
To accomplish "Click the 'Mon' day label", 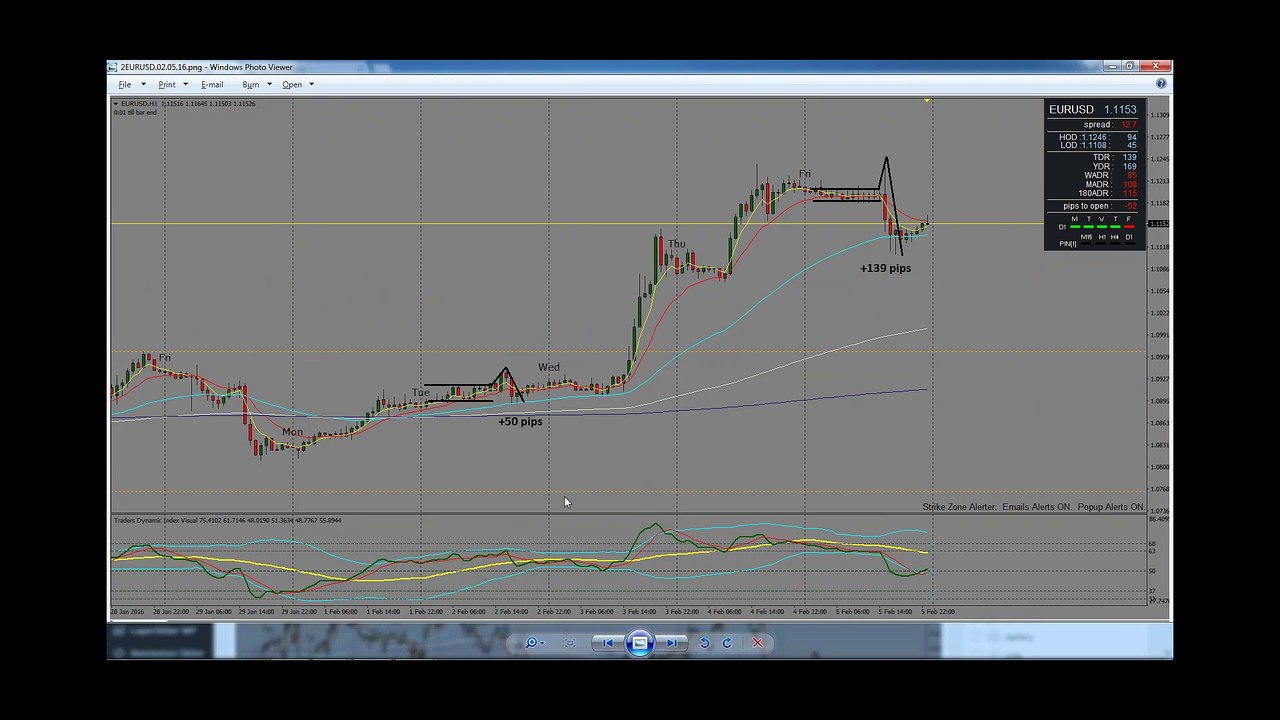I will pos(292,432).
